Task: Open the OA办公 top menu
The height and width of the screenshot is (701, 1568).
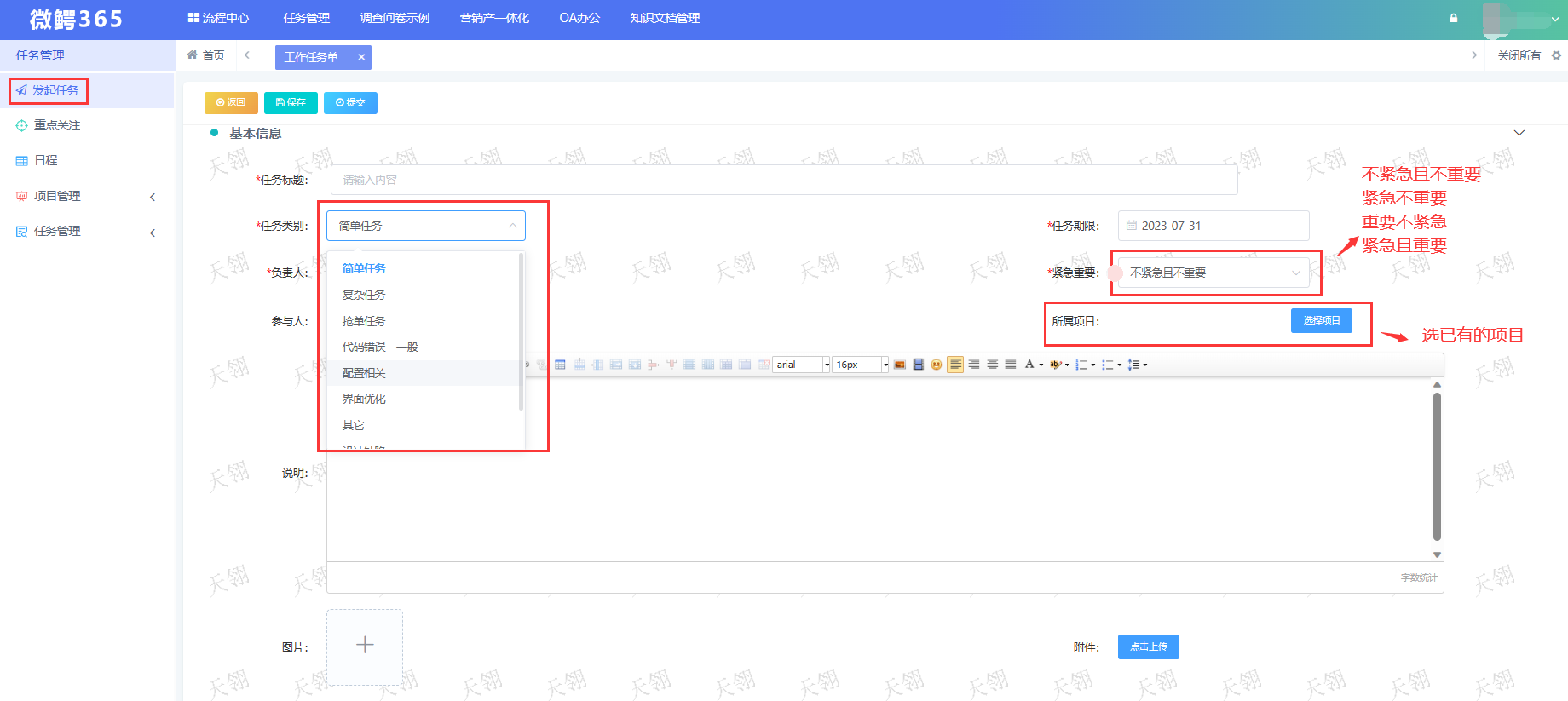Action: click(x=579, y=18)
